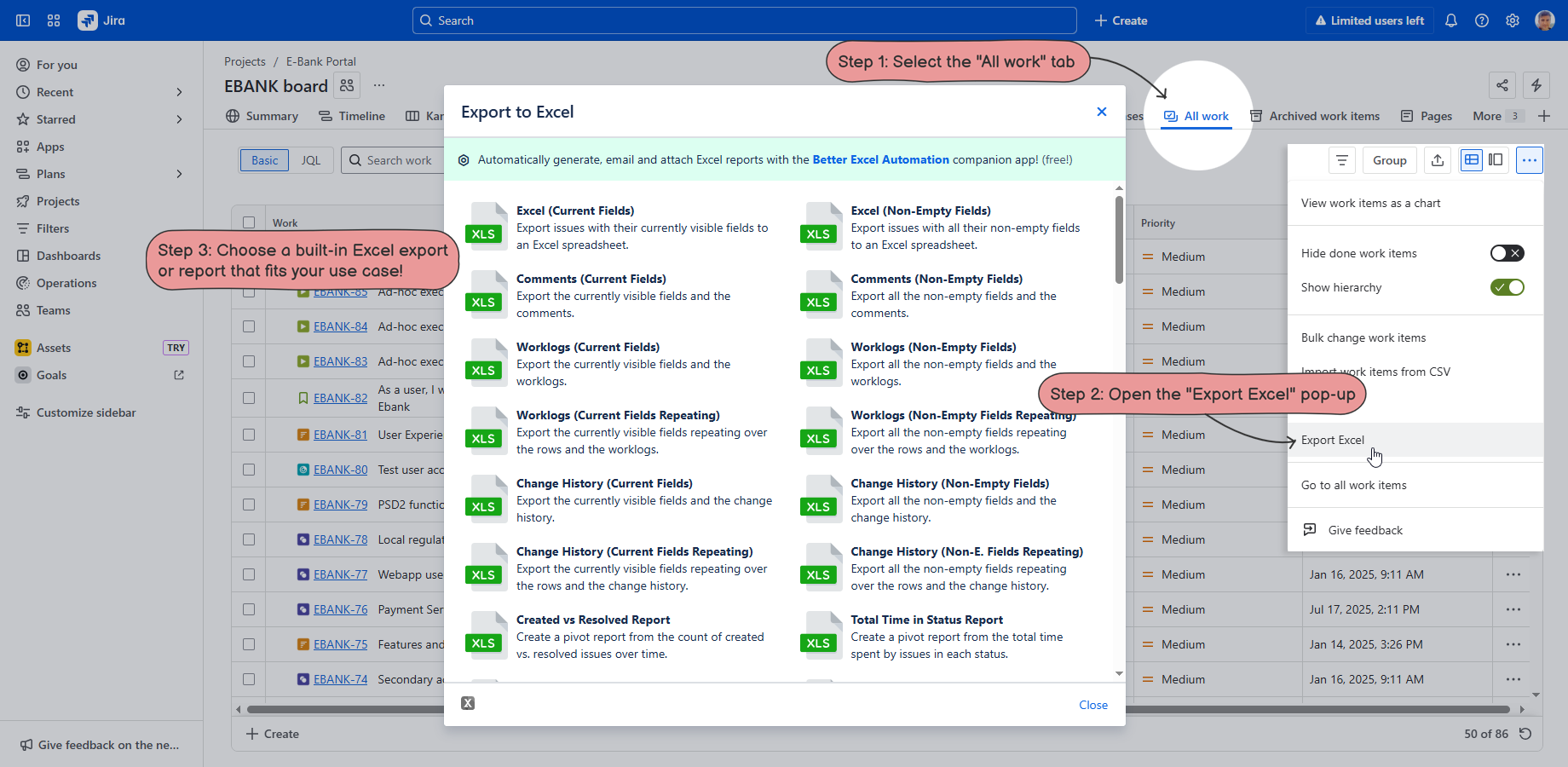The width and height of the screenshot is (1568, 767).
Task: Close the Export to Excel dialog with X
Action: tap(1102, 112)
